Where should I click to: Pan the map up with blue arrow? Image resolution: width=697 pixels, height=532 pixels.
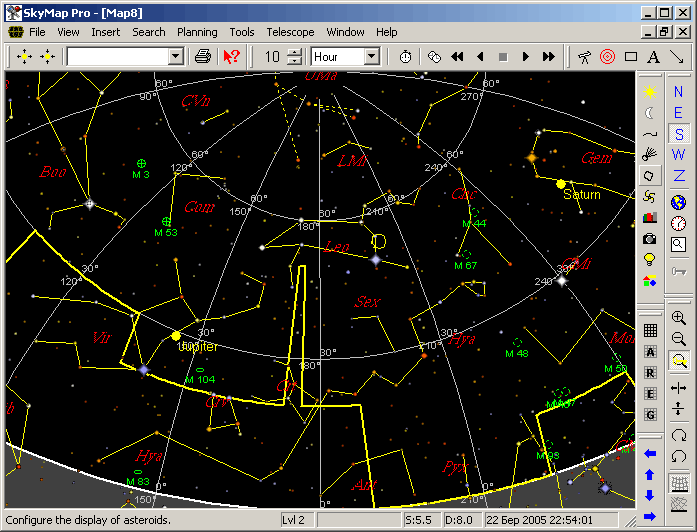point(650,474)
